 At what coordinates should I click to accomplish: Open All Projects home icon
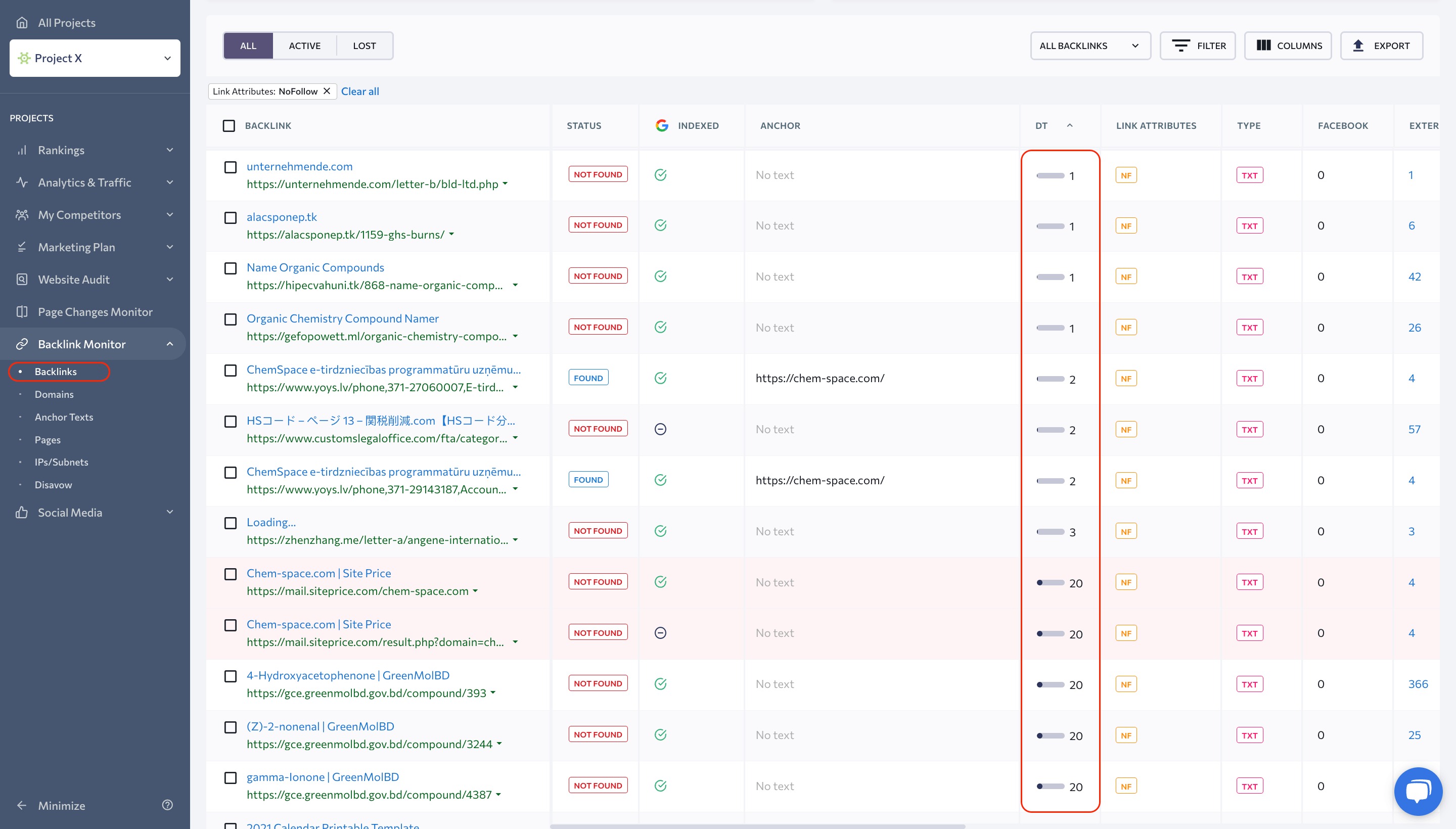[x=22, y=22]
